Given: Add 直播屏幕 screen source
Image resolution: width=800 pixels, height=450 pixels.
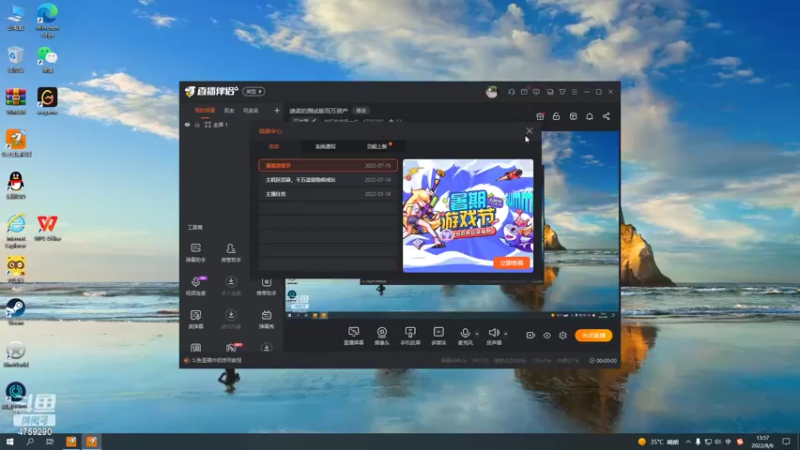Looking at the screenshot, I should tap(354, 336).
